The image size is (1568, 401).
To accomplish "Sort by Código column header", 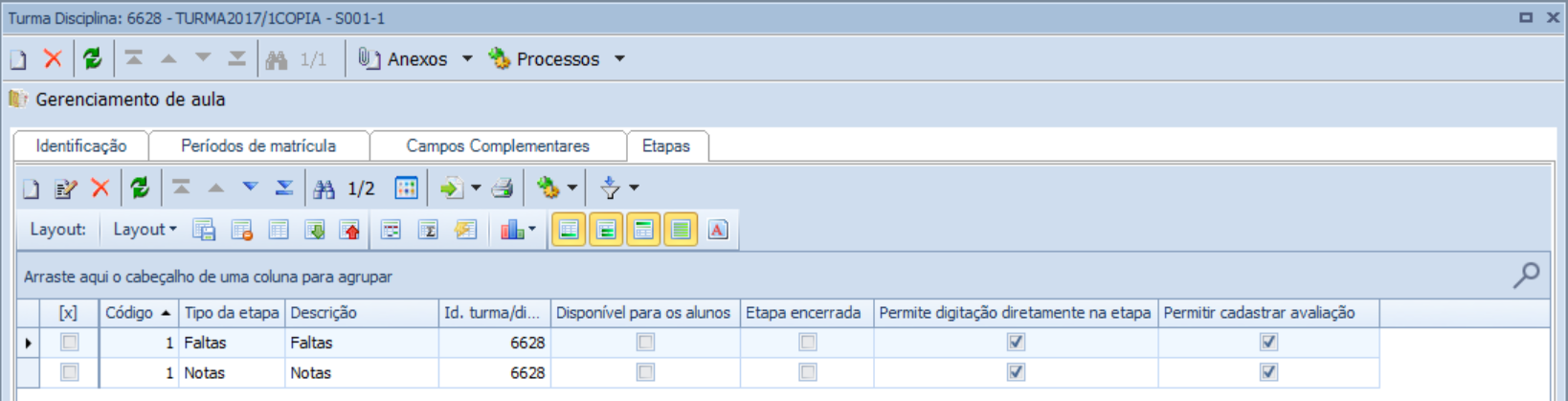I will click(139, 313).
